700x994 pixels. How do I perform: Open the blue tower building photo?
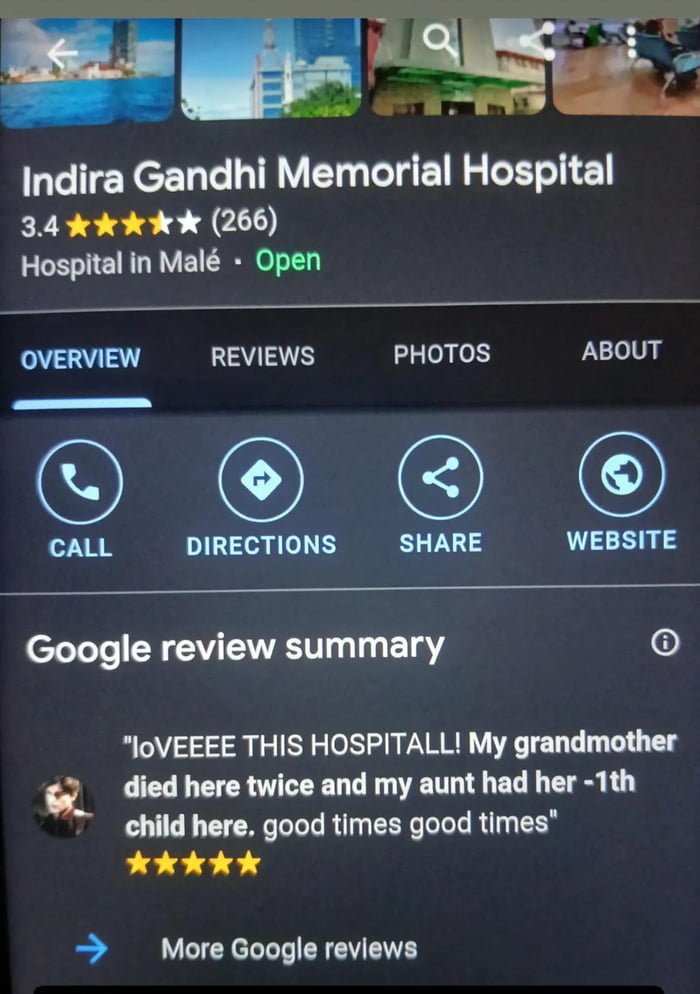271,68
